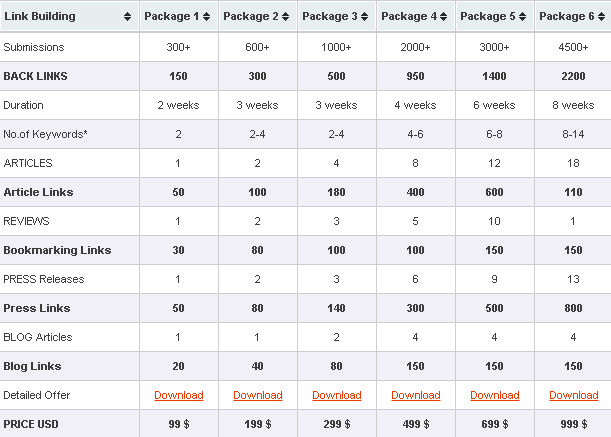The width and height of the screenshot is (611, 437).
Task: Select the Bookmarking Links row label
Action: pyautogui.click(x=57, y=250)
